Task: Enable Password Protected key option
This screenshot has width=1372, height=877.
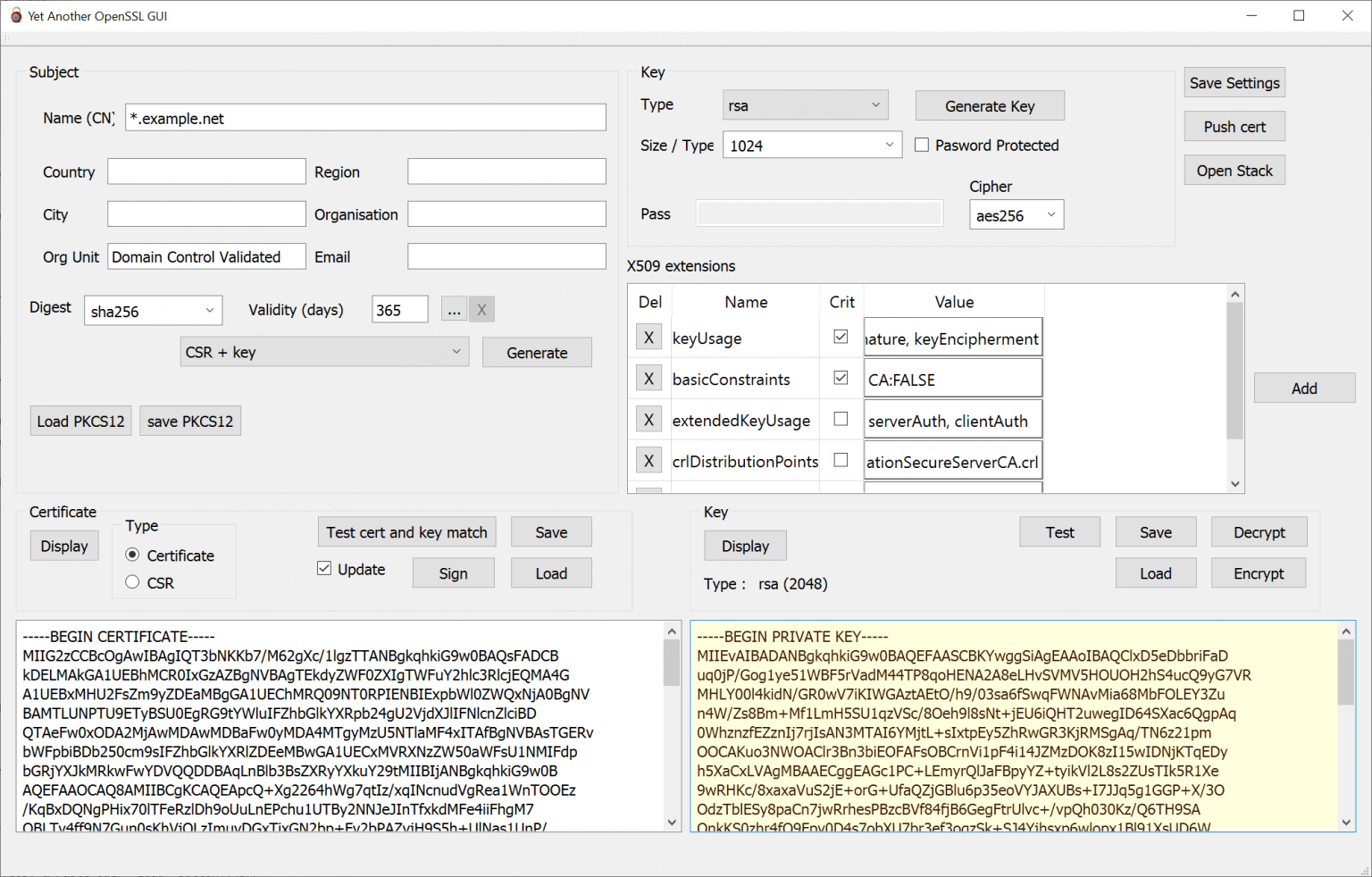Action: (922, 145)
